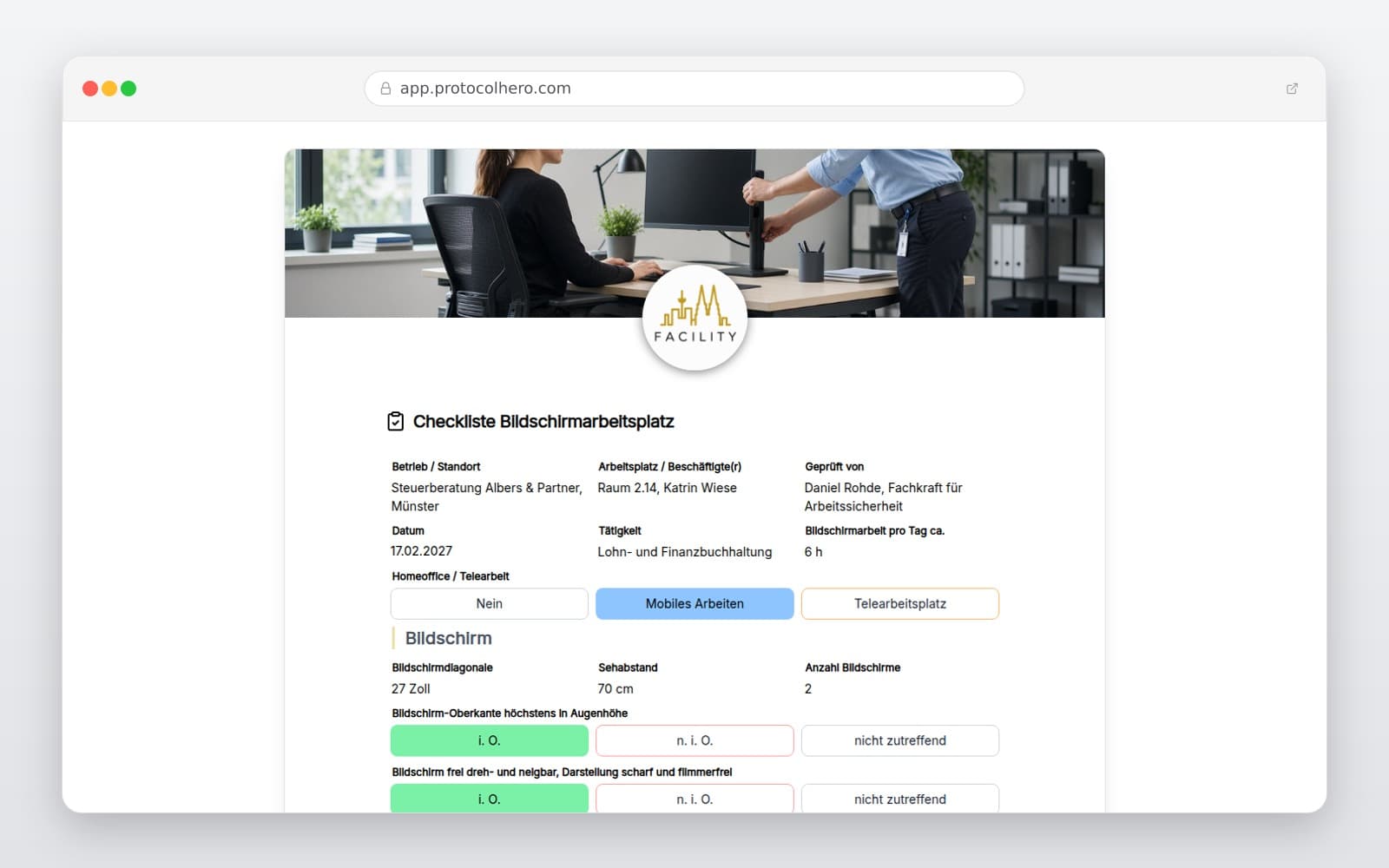Click the green maximize window button
The height and width of the screenshot is (868, 1389).
click(128, 89)
